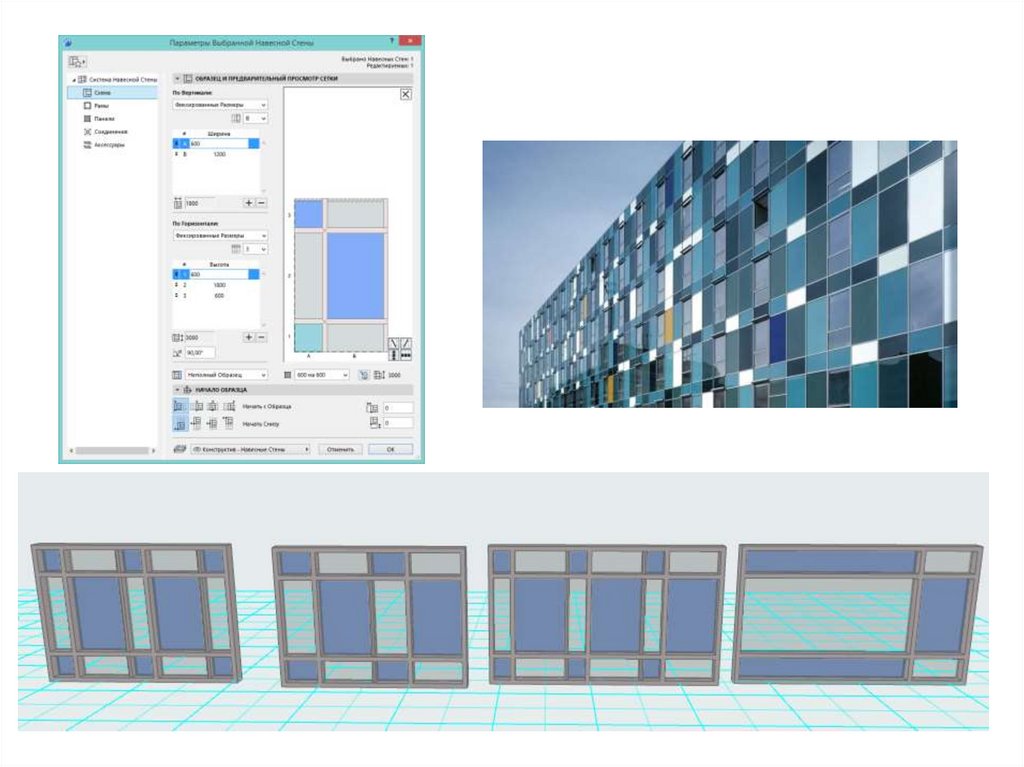Image resolution: width=1024 pixels, height=767 pixels.
Task: Toggle the last icon in the Начать Снизу row
Action: pyautogui.click(x=229, y=424)
